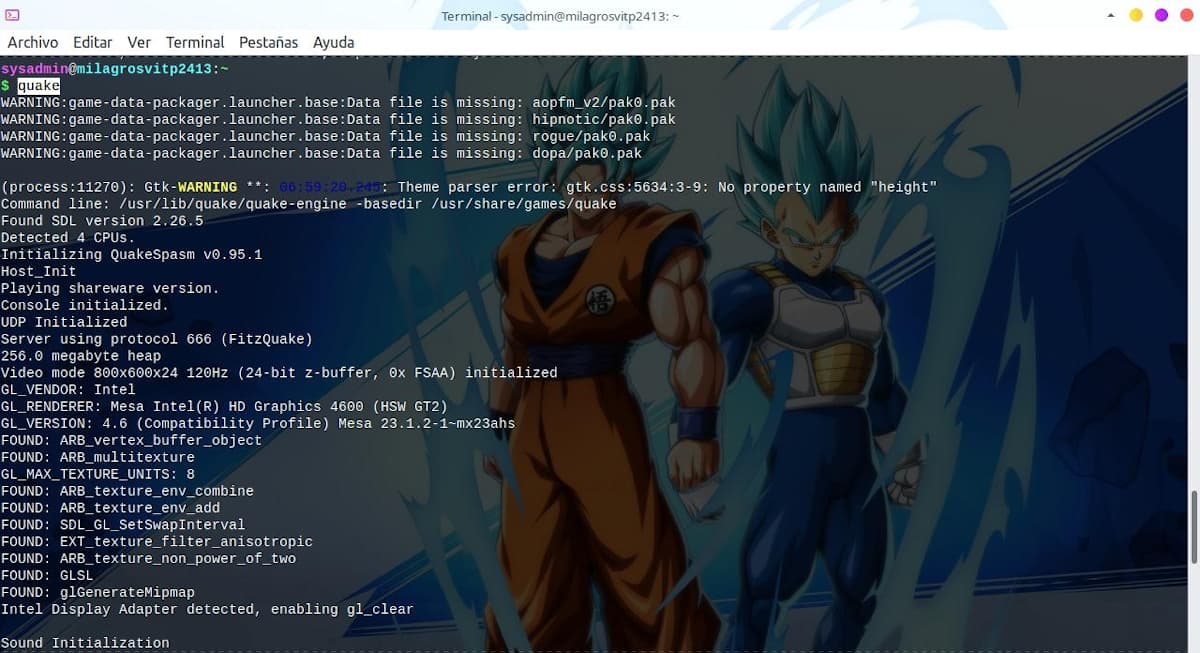1200x653 pixels.
Task: Open the Archivo menu
Action: click(x=33, y=43)
